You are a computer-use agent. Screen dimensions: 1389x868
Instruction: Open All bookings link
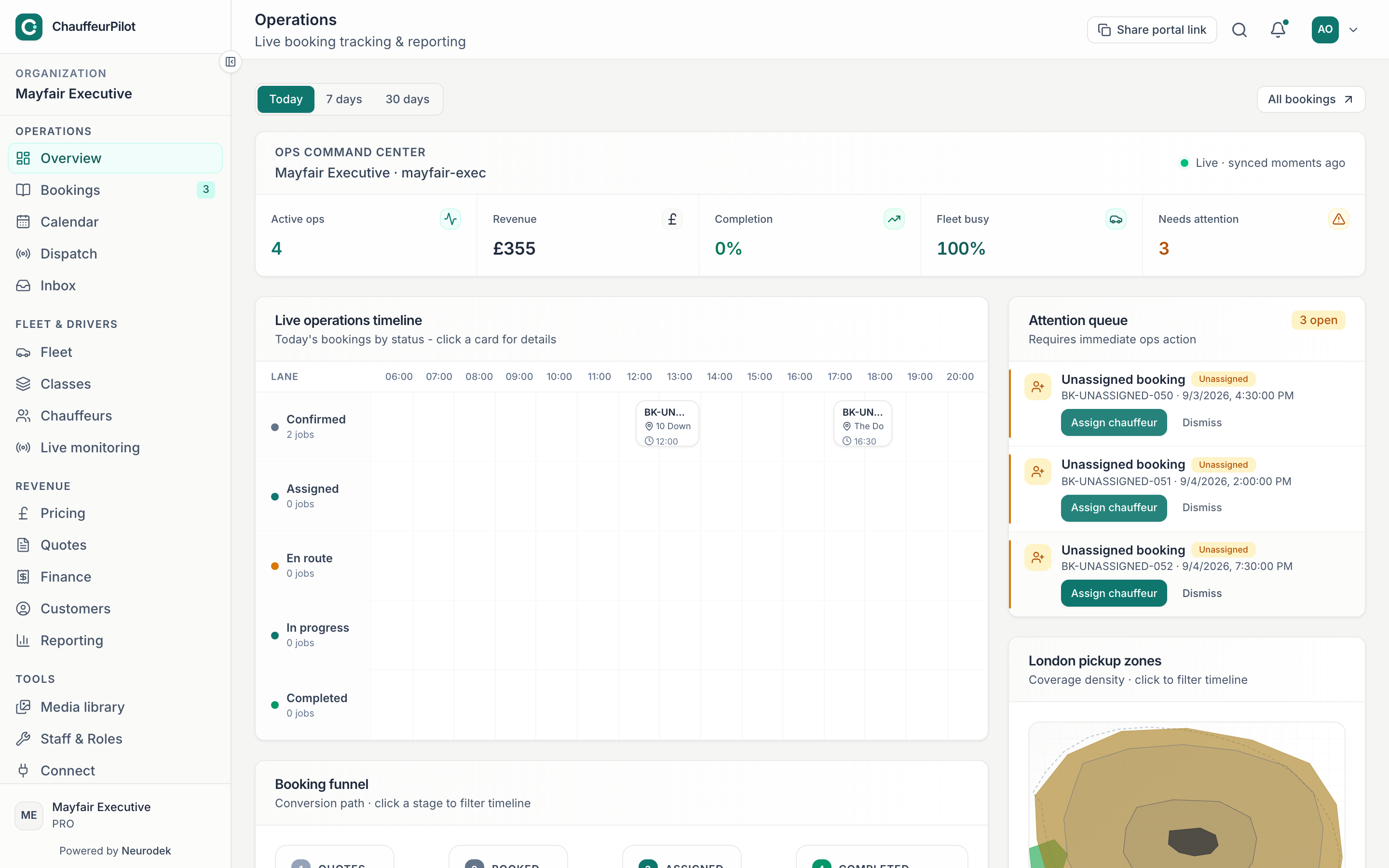click(1310, 99)
